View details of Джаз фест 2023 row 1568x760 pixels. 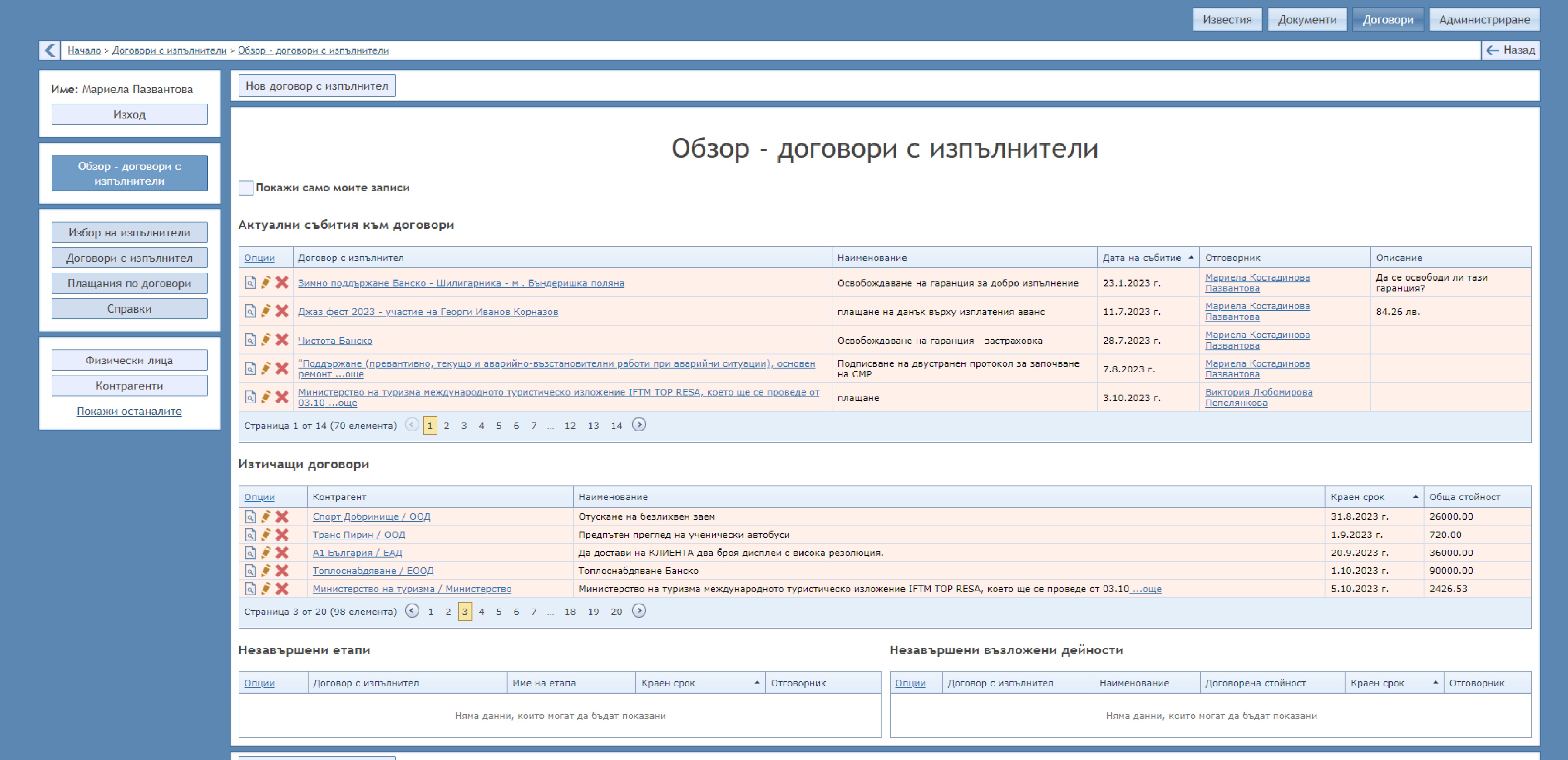(x=250, y=311)
